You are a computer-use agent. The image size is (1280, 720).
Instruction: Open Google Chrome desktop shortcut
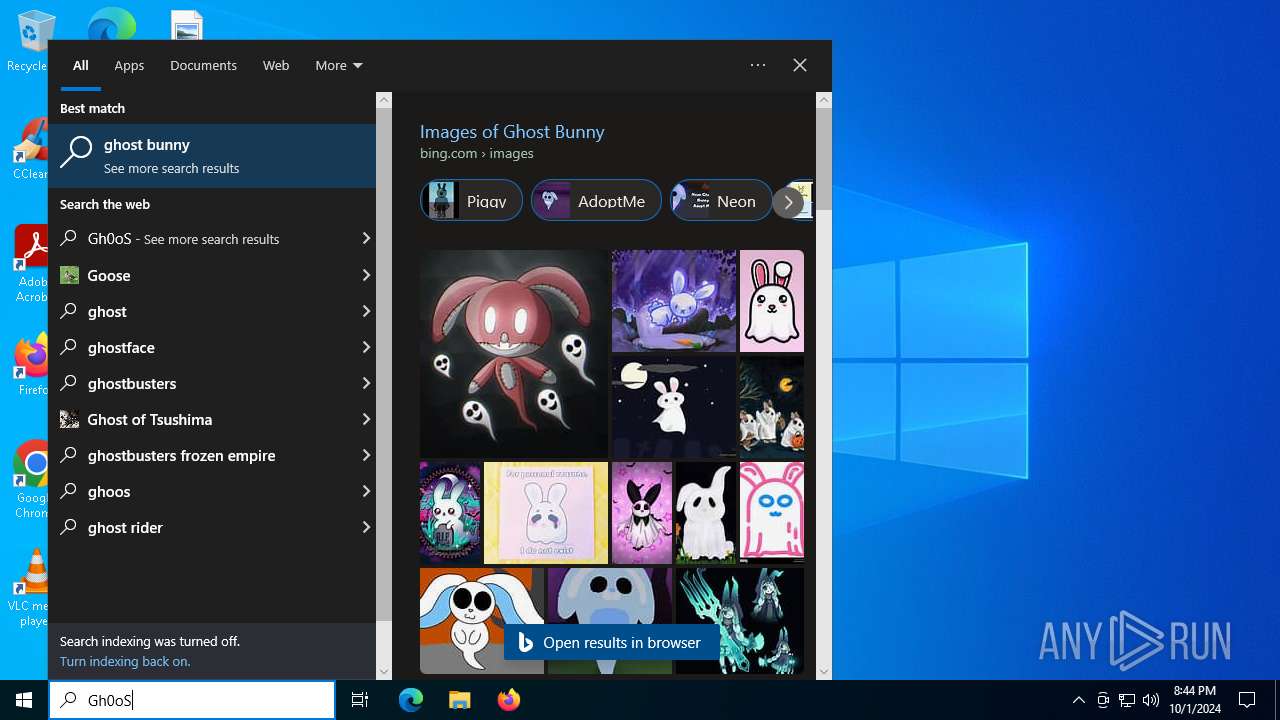pos(31,480)
